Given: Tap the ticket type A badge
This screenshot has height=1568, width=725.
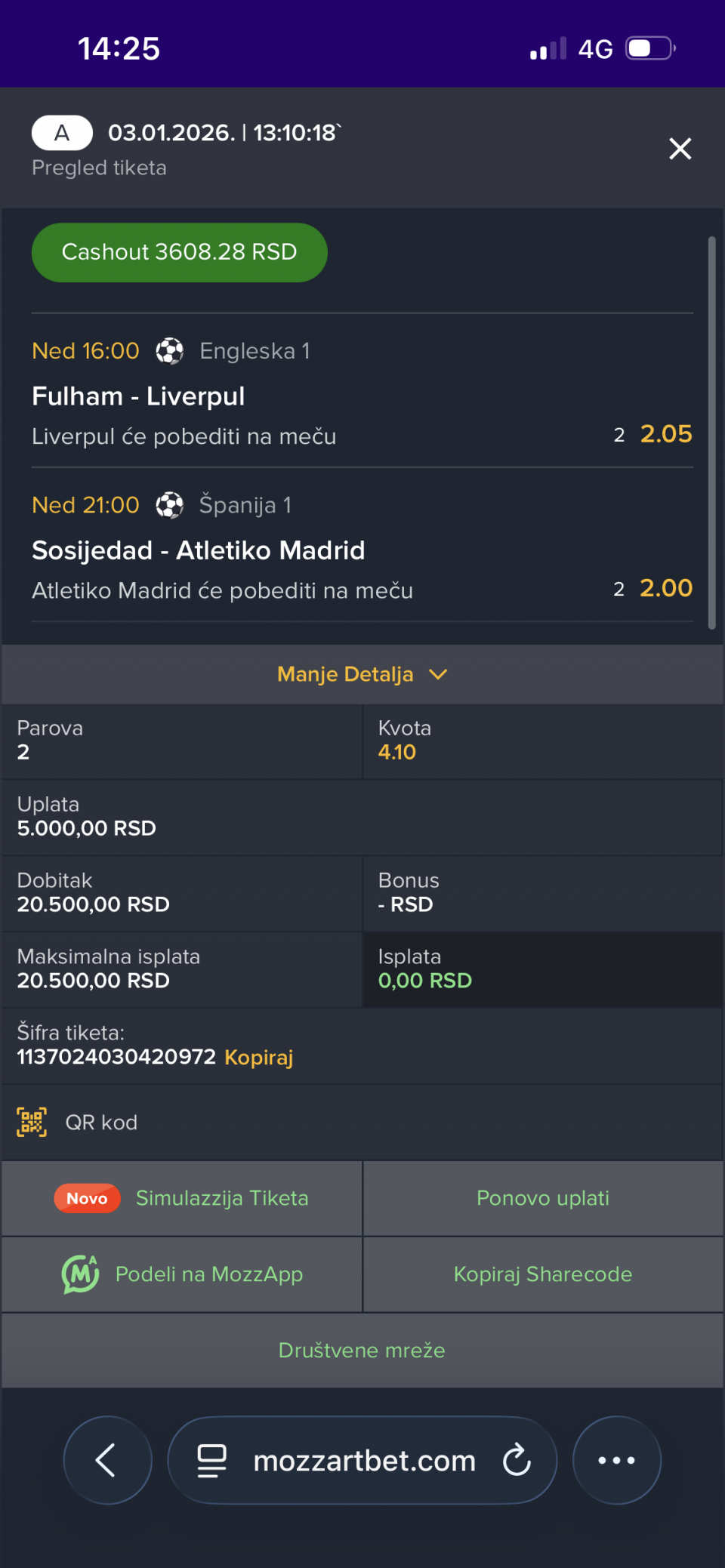Looking at the screenshot, I should point(62,134).
